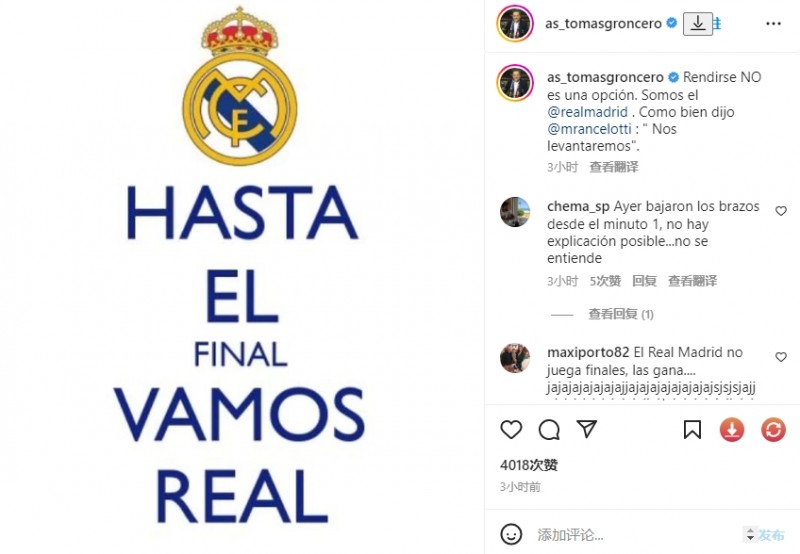Save post with the bookmark icon
This screenshot has height=554, width=800.
coord(692,430)
